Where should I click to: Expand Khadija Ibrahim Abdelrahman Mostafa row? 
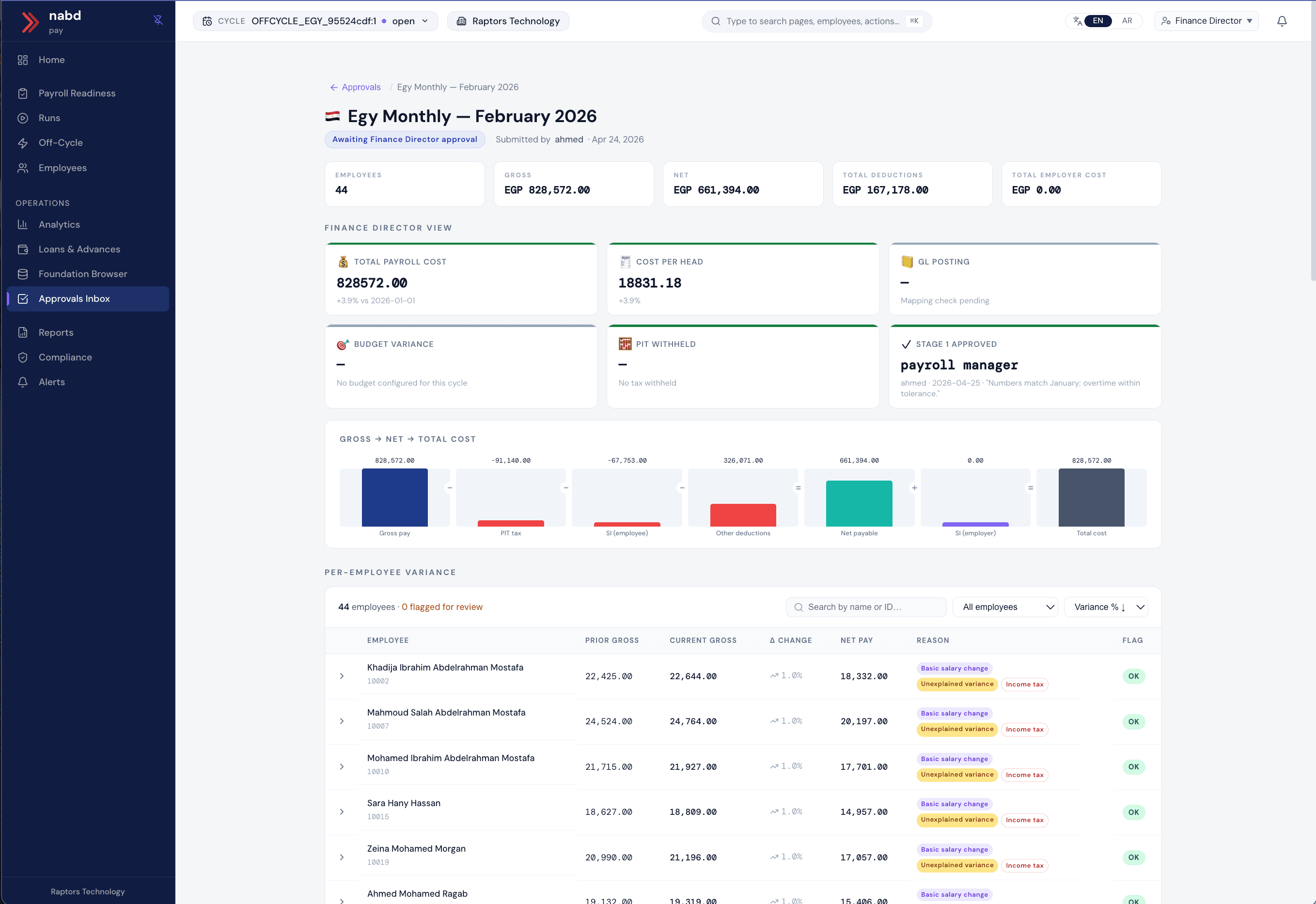(342, 676)
